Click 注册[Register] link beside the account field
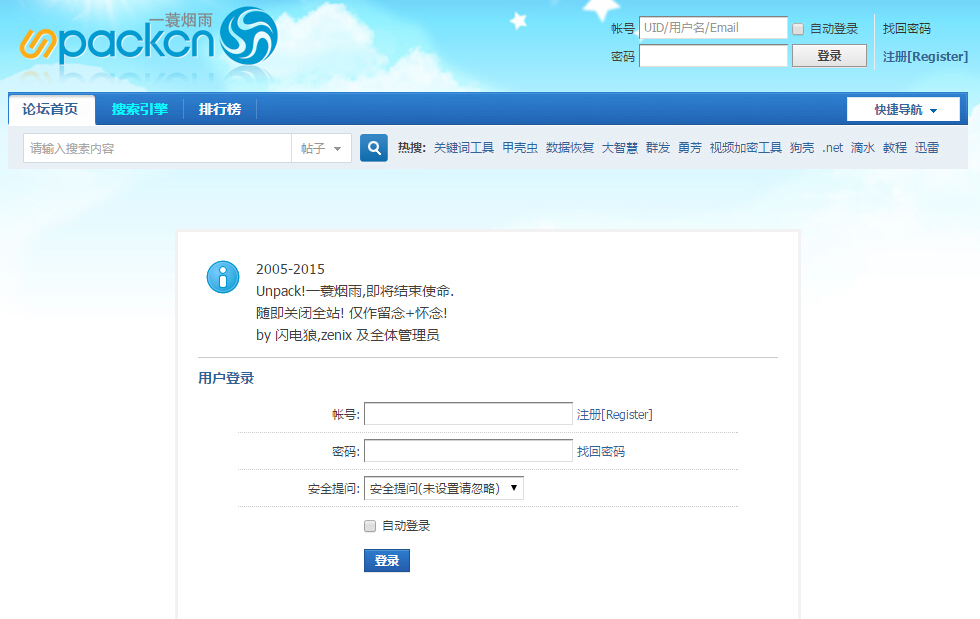Viewport: 980px width, 619px height. (614, 413)
